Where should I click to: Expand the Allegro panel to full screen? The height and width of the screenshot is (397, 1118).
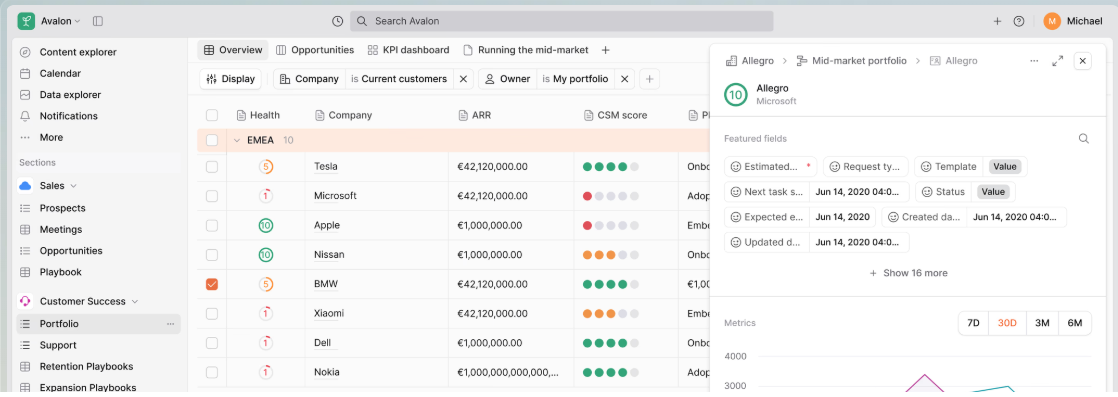click(1058, 61)
